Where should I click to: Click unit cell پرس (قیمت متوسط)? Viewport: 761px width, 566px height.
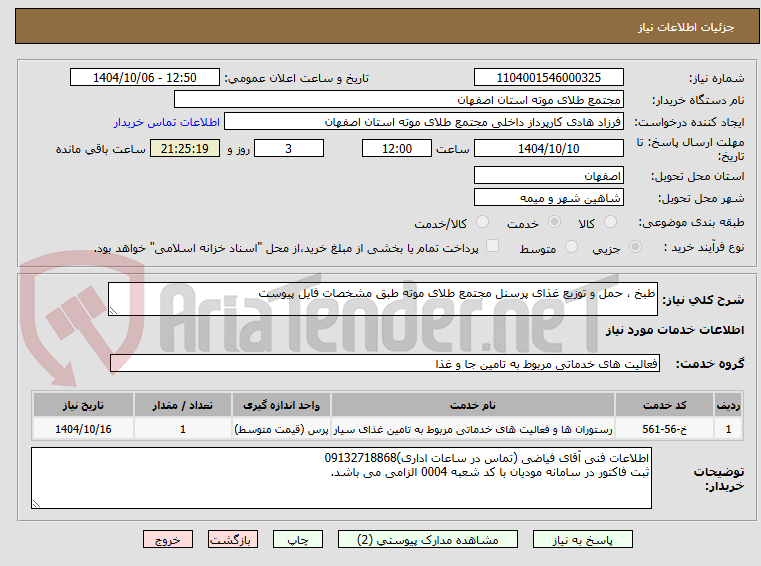[x=281, y=430]
